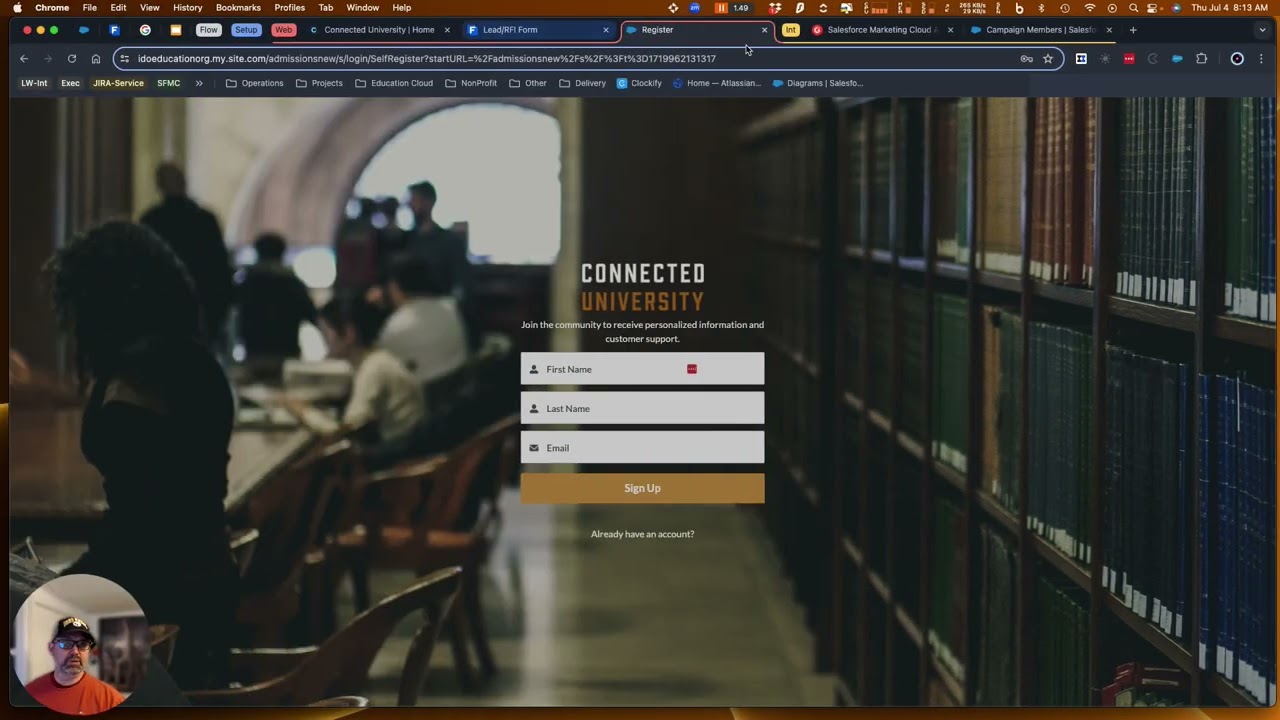Screen dimensions: 1280x720
Task: Open Siri from menu bar
Action: [1176, 7]
